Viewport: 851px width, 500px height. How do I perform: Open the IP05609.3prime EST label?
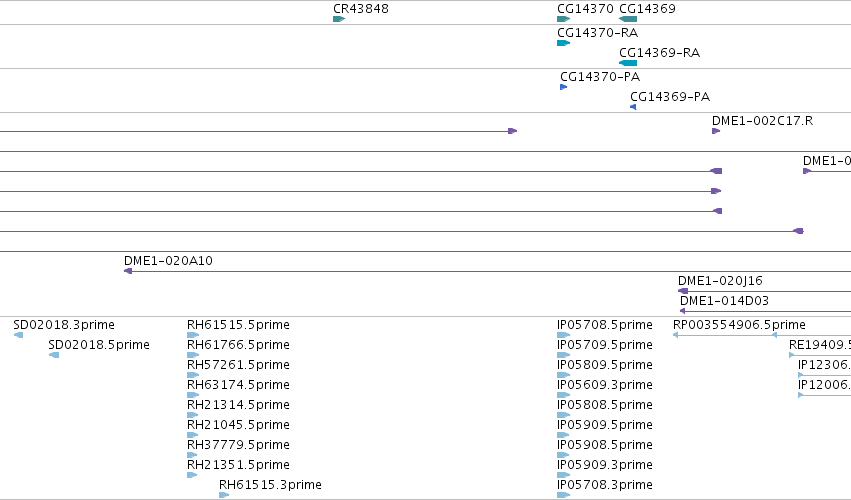pyautogui.click(x=605, y=384)
